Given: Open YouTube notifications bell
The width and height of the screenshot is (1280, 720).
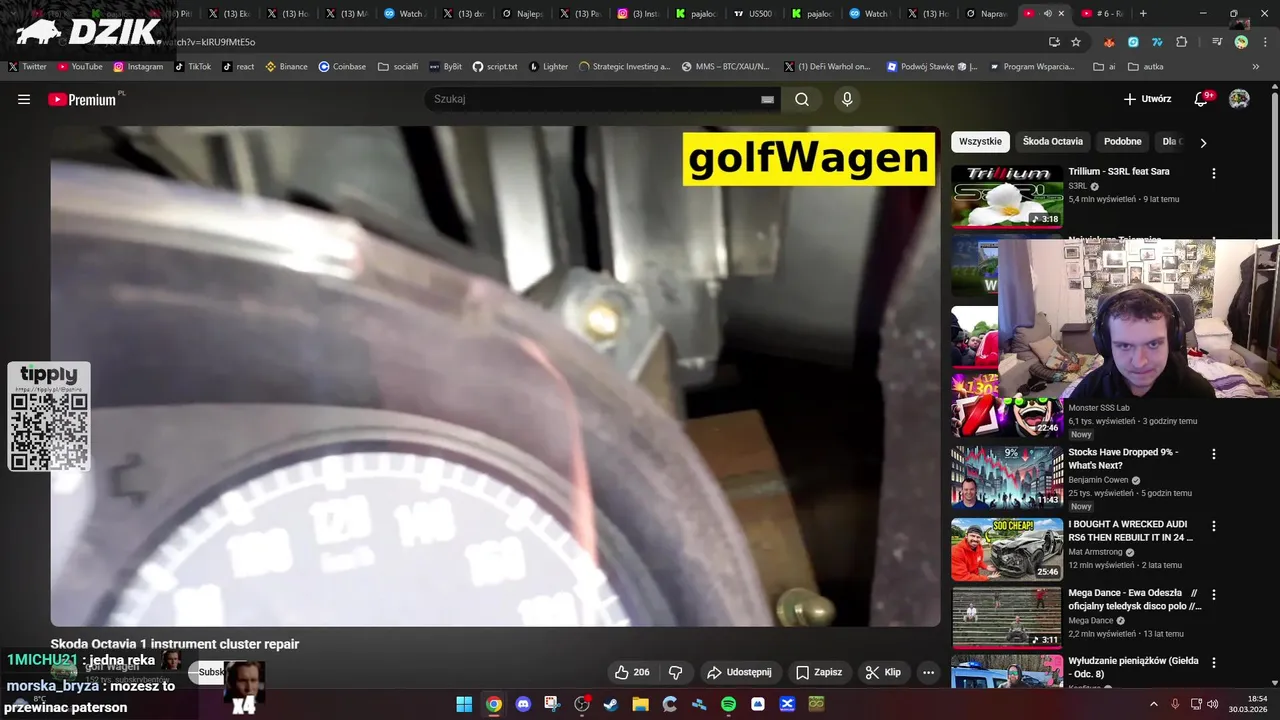Looking at the screenshot, I should click(x=1203, y=99).
